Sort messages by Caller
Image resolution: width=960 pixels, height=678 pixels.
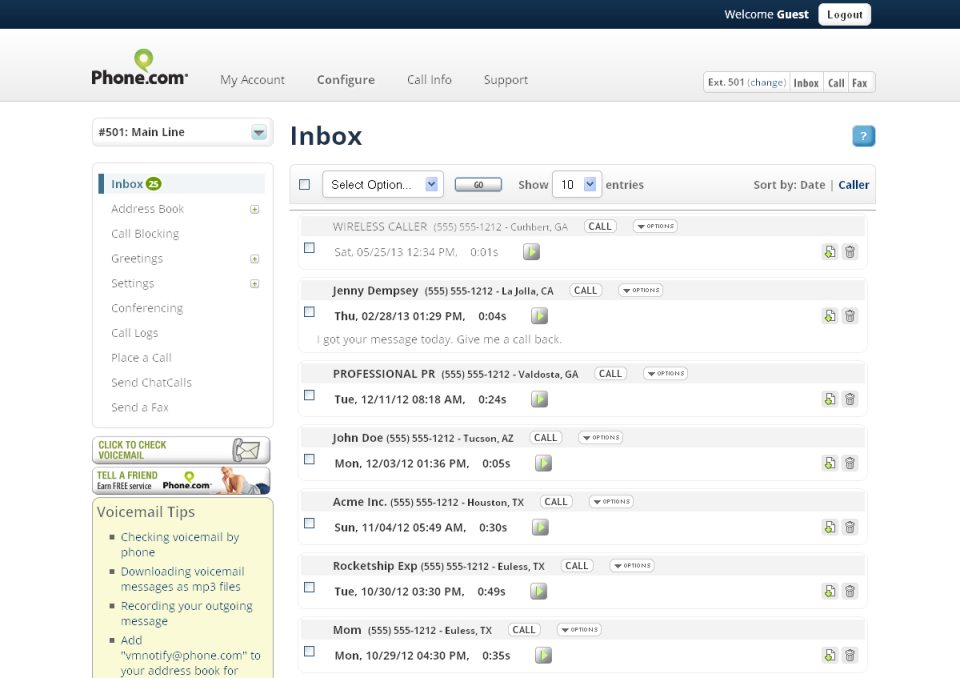[x=851, y=184]
